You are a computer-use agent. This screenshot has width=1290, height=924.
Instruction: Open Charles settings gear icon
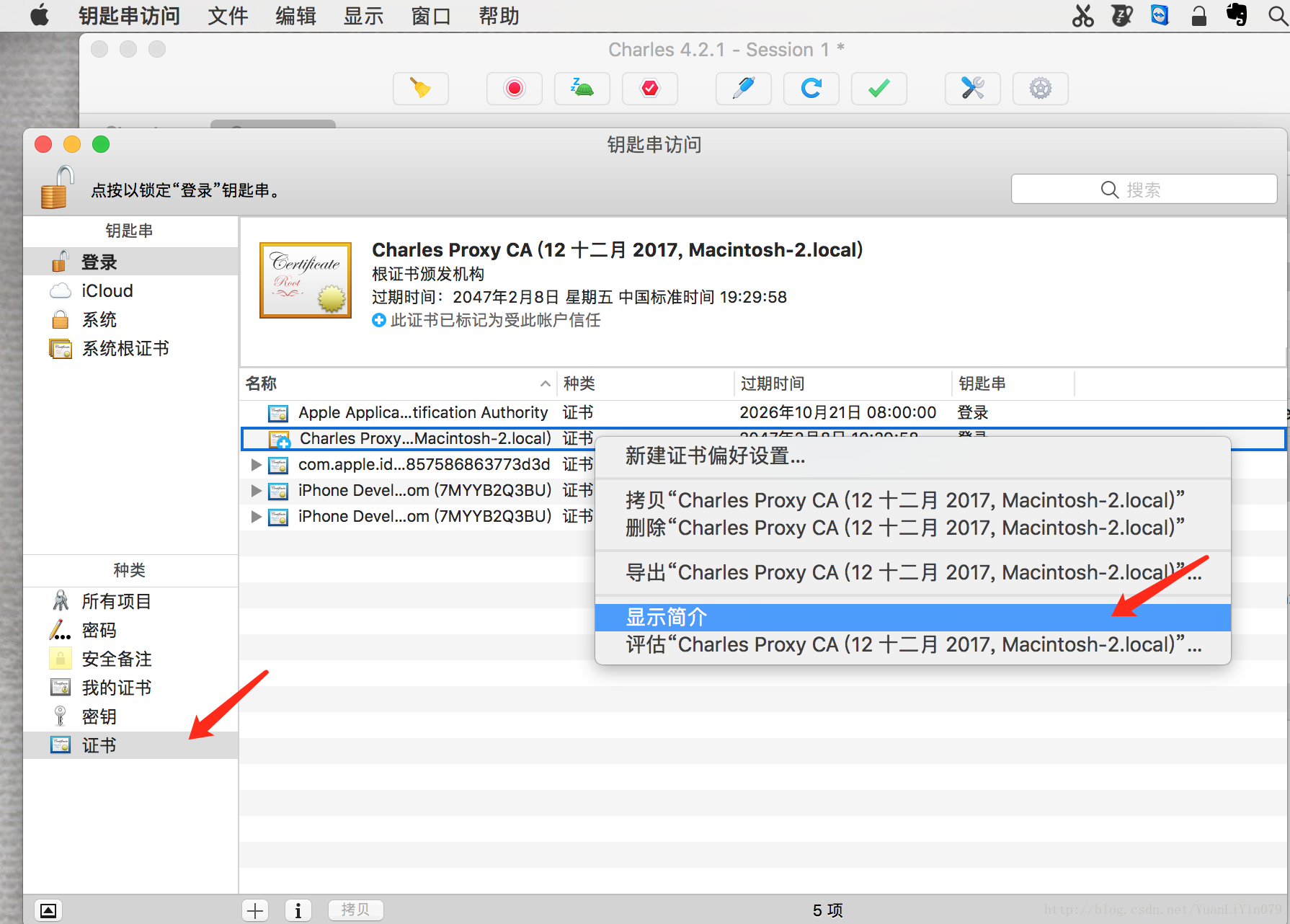(x=1040, y=89)
